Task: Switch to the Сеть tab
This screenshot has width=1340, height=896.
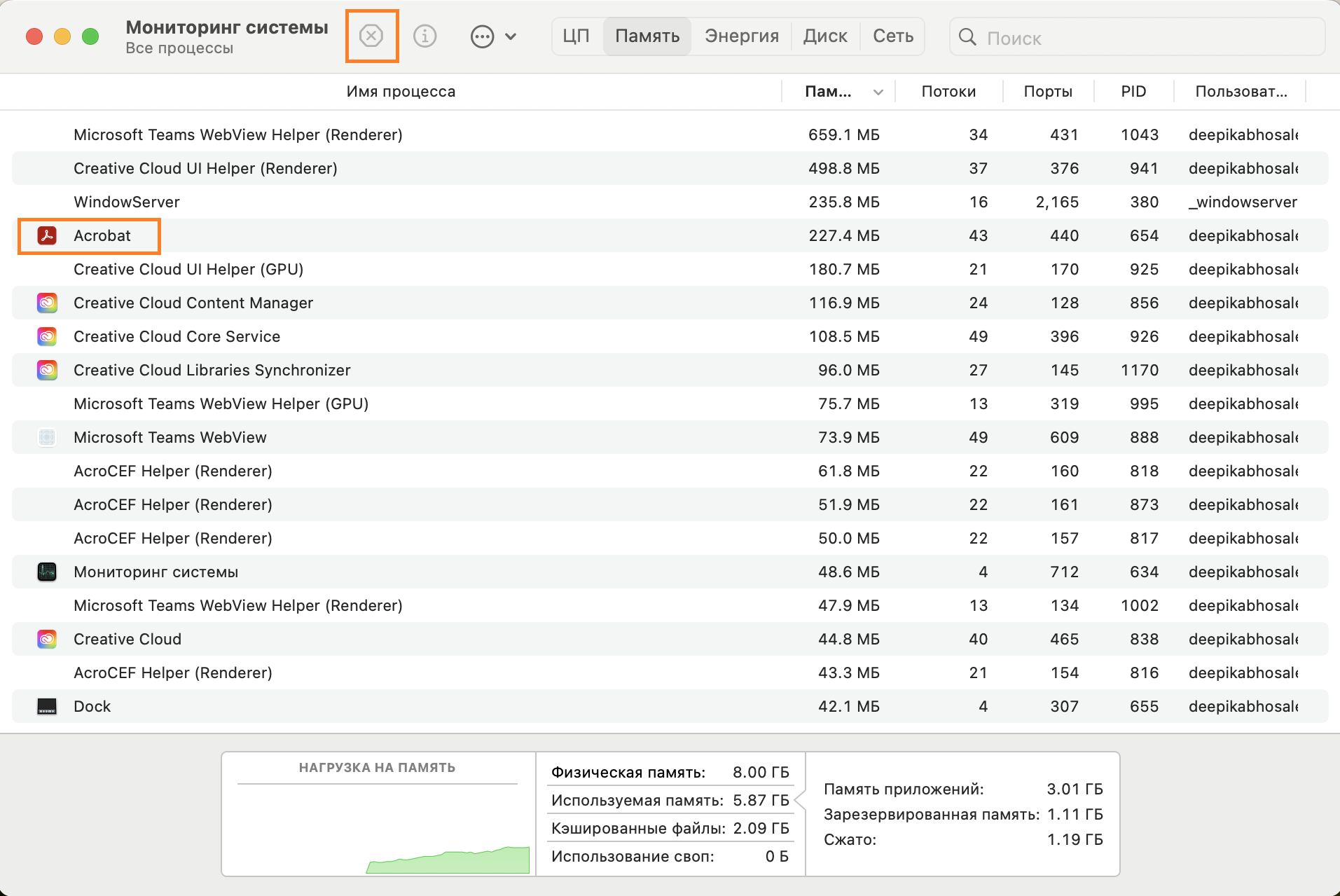Action: 892,36
